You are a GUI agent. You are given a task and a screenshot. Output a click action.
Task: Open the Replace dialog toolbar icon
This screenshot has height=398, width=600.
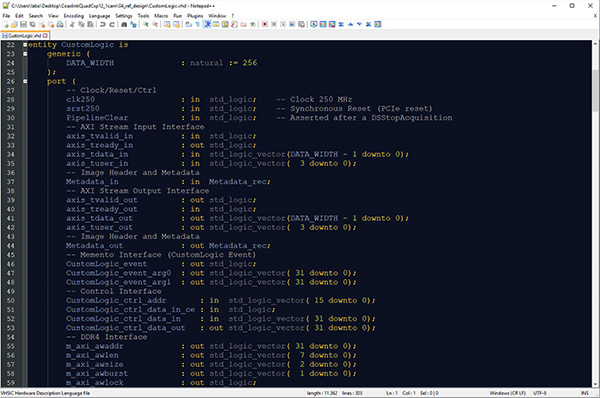click(x=133, y=24)
